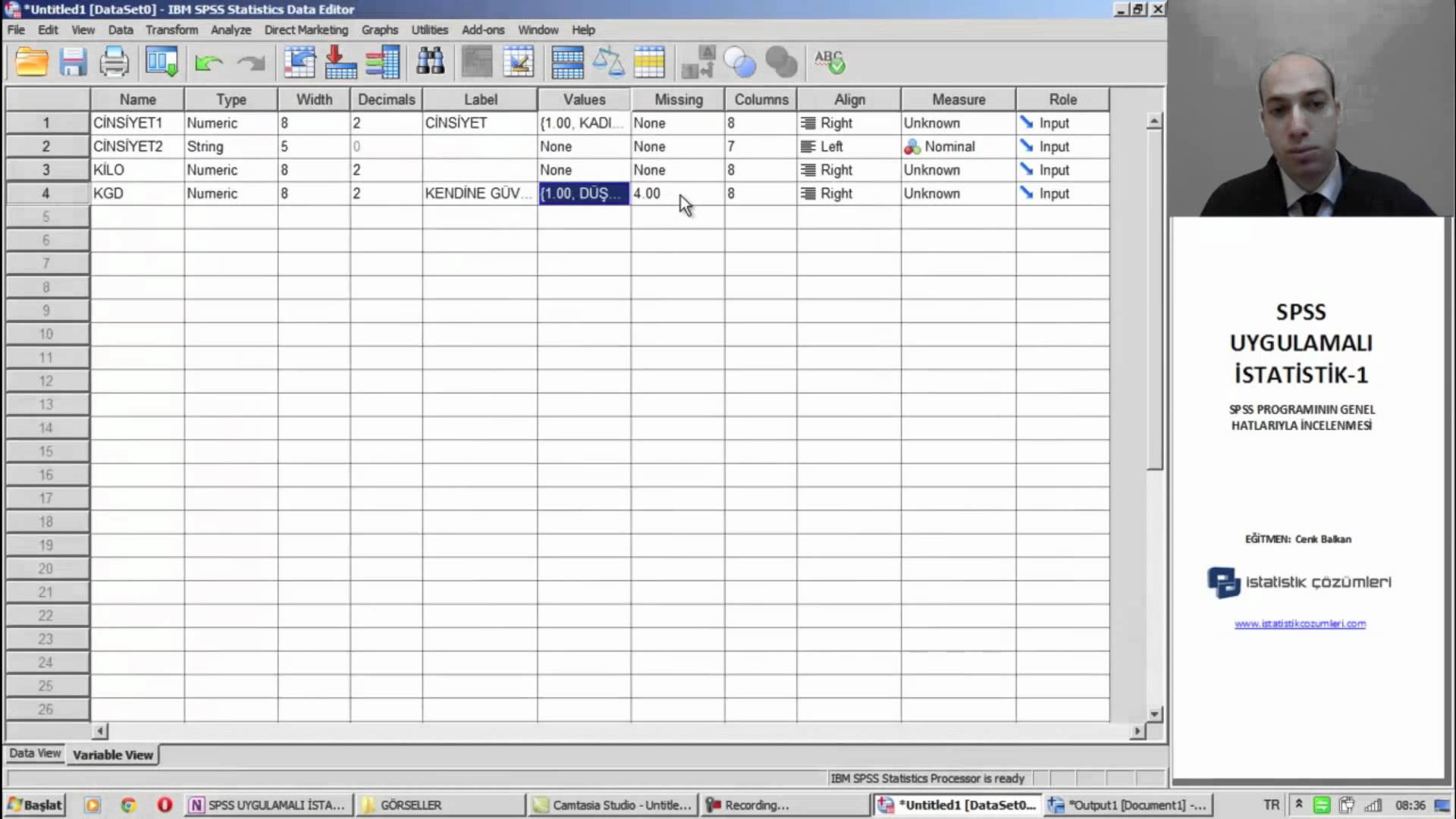
Task: Select row header 4 for KGD
Action: pyautogui.click(x=46, y=193)
